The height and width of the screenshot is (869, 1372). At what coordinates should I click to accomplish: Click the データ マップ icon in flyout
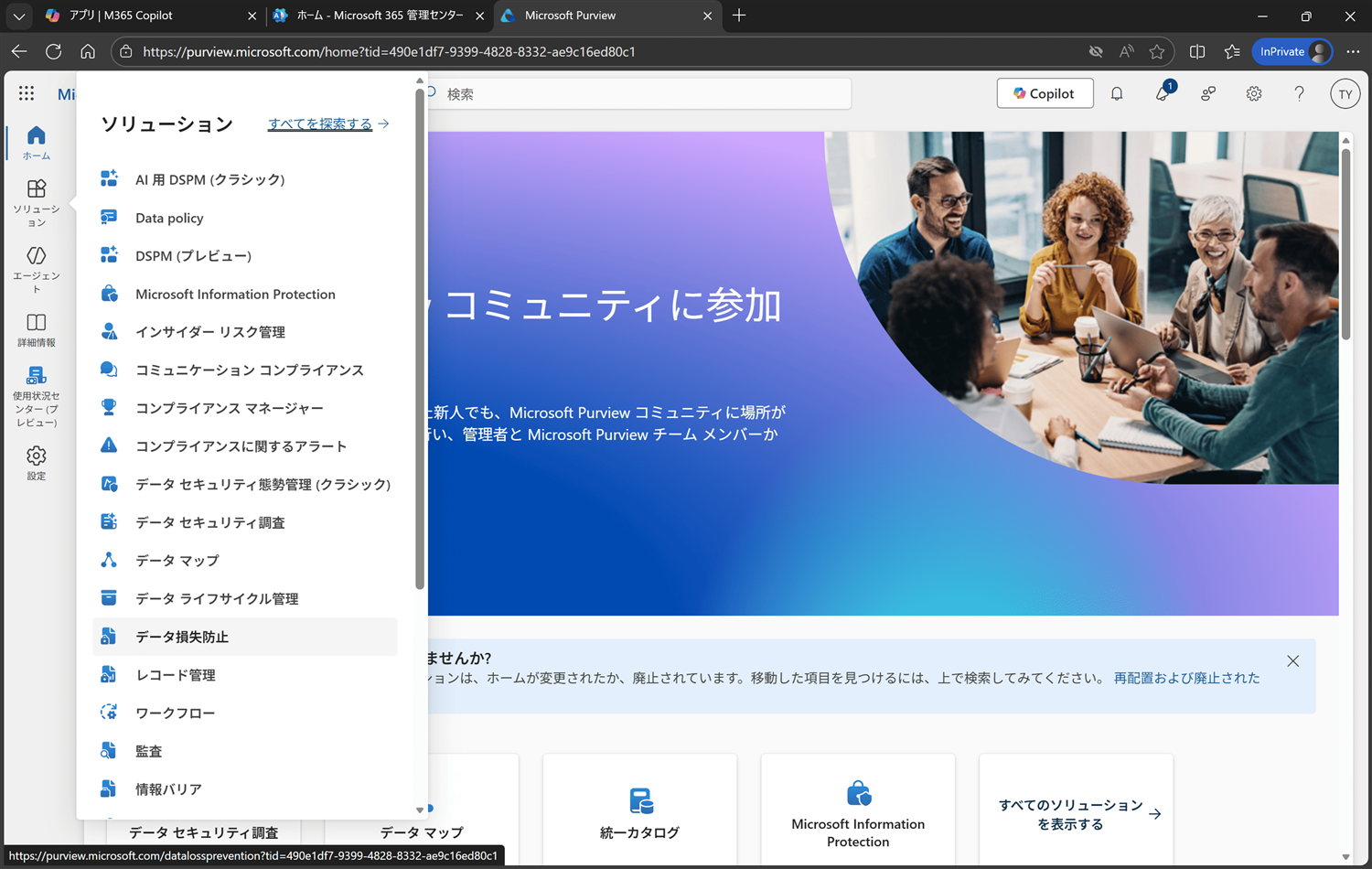tap(109, 560)
